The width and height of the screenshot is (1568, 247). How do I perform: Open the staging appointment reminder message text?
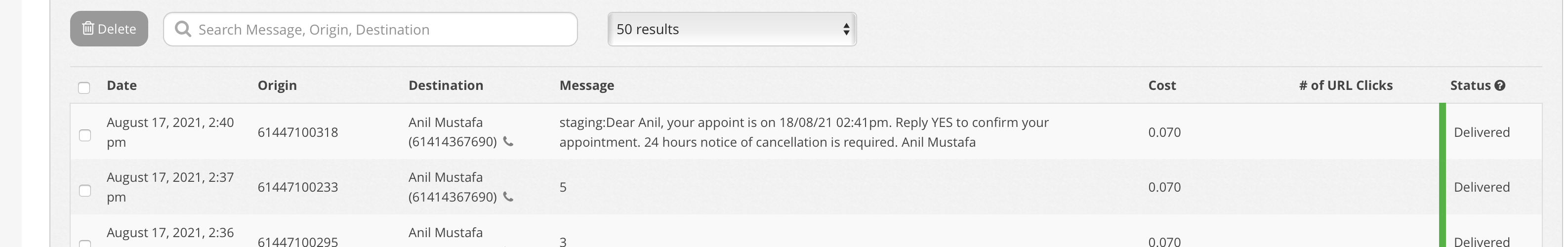tap(803, 132)
